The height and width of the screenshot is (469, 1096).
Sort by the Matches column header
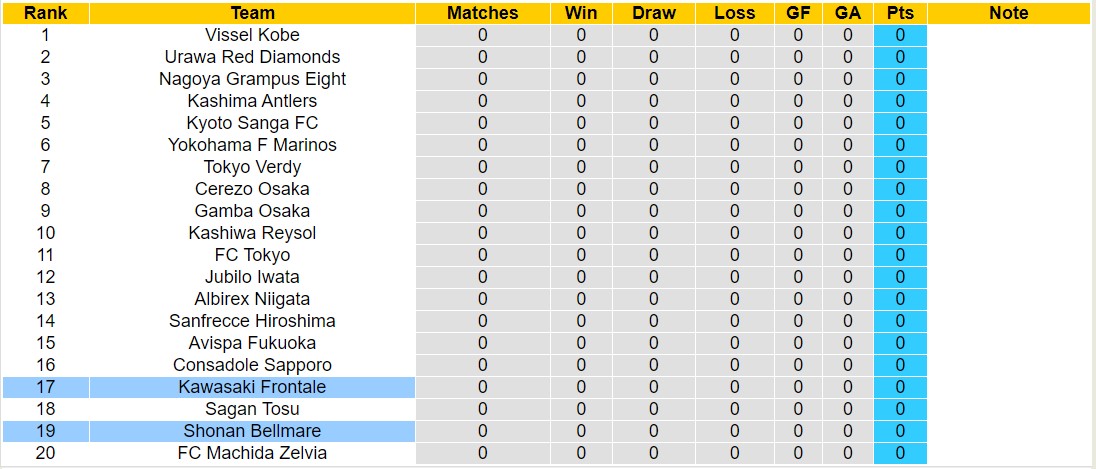tap(483, 13)
